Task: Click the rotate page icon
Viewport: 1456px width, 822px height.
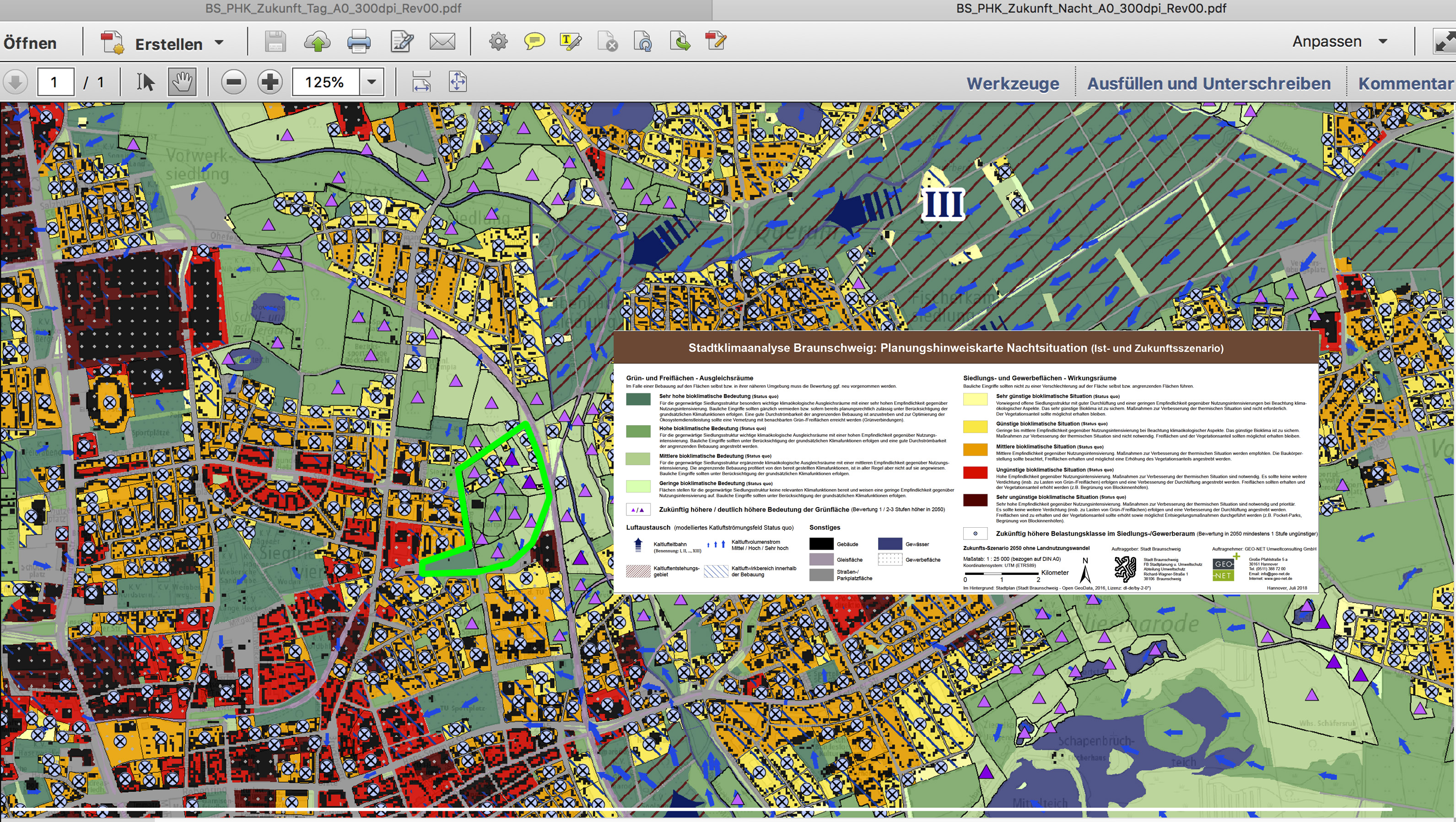Action: click(x=643, y=42)
